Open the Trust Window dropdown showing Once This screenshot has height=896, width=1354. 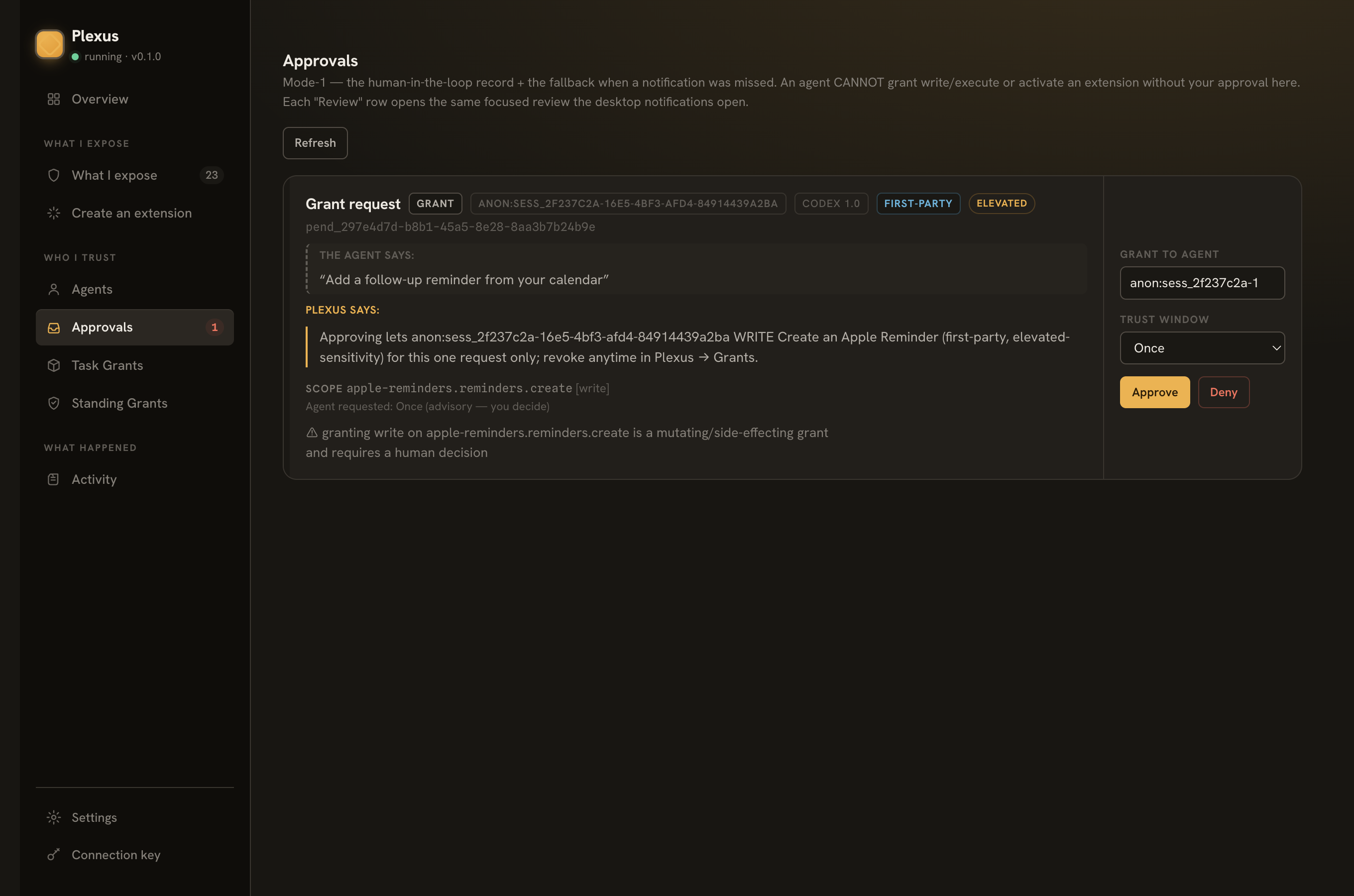click(1202, 348)
